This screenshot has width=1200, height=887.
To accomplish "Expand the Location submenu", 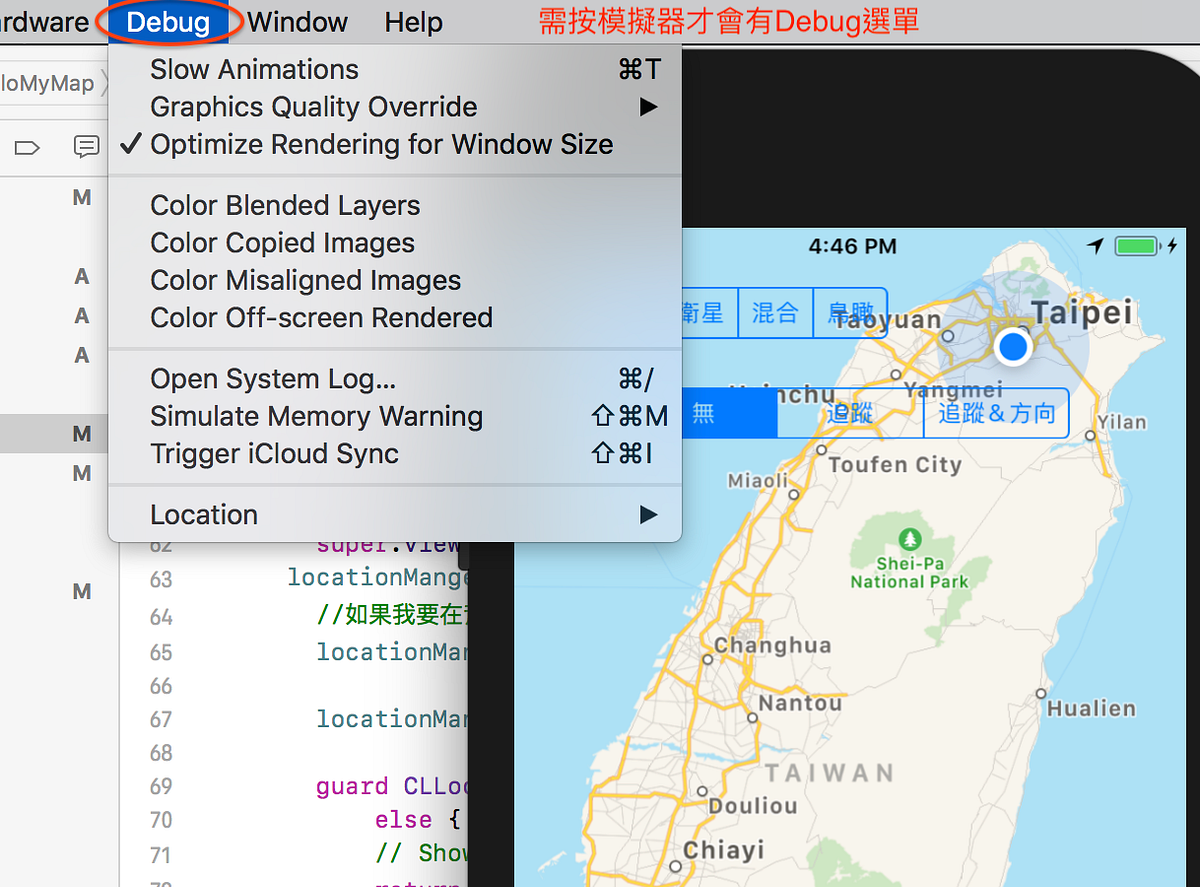I will [204, 514].
